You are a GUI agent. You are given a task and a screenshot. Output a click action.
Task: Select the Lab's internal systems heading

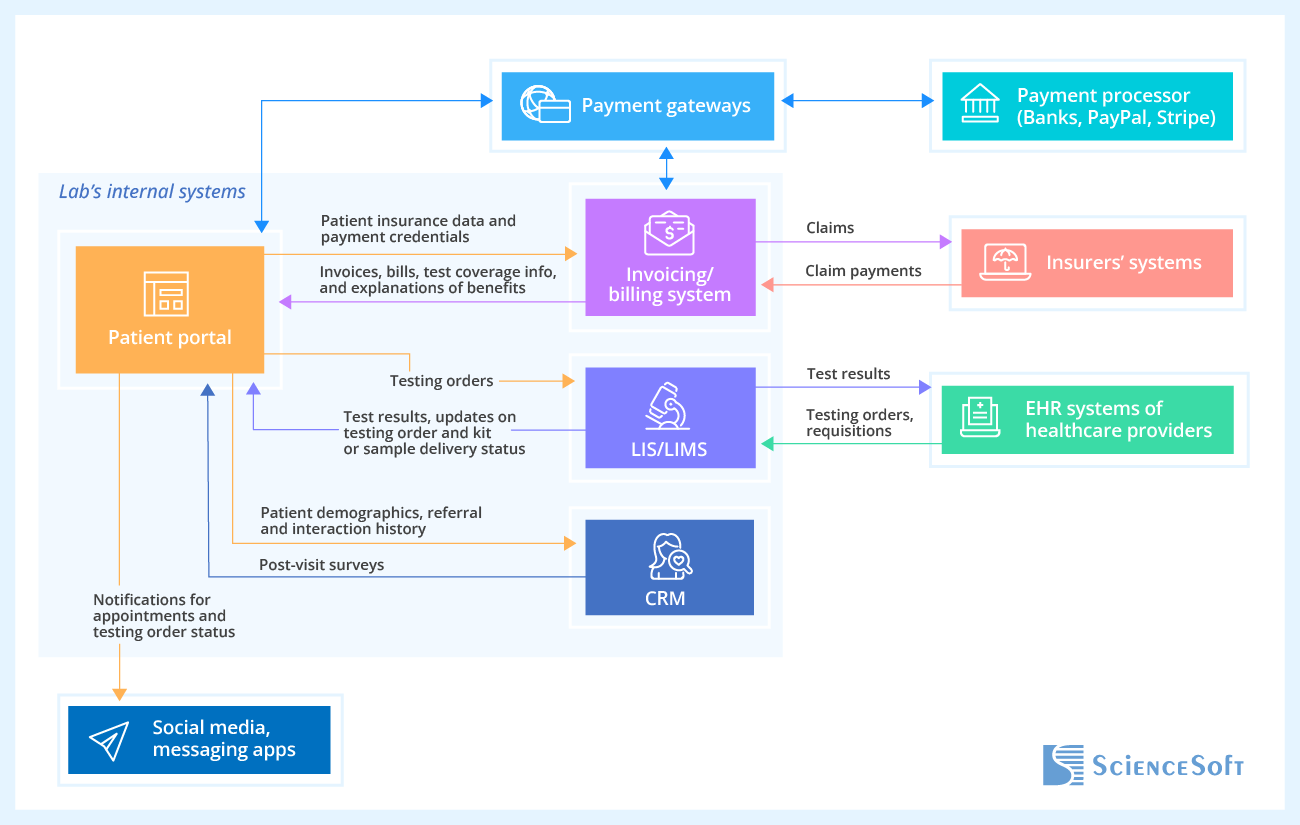152,191
